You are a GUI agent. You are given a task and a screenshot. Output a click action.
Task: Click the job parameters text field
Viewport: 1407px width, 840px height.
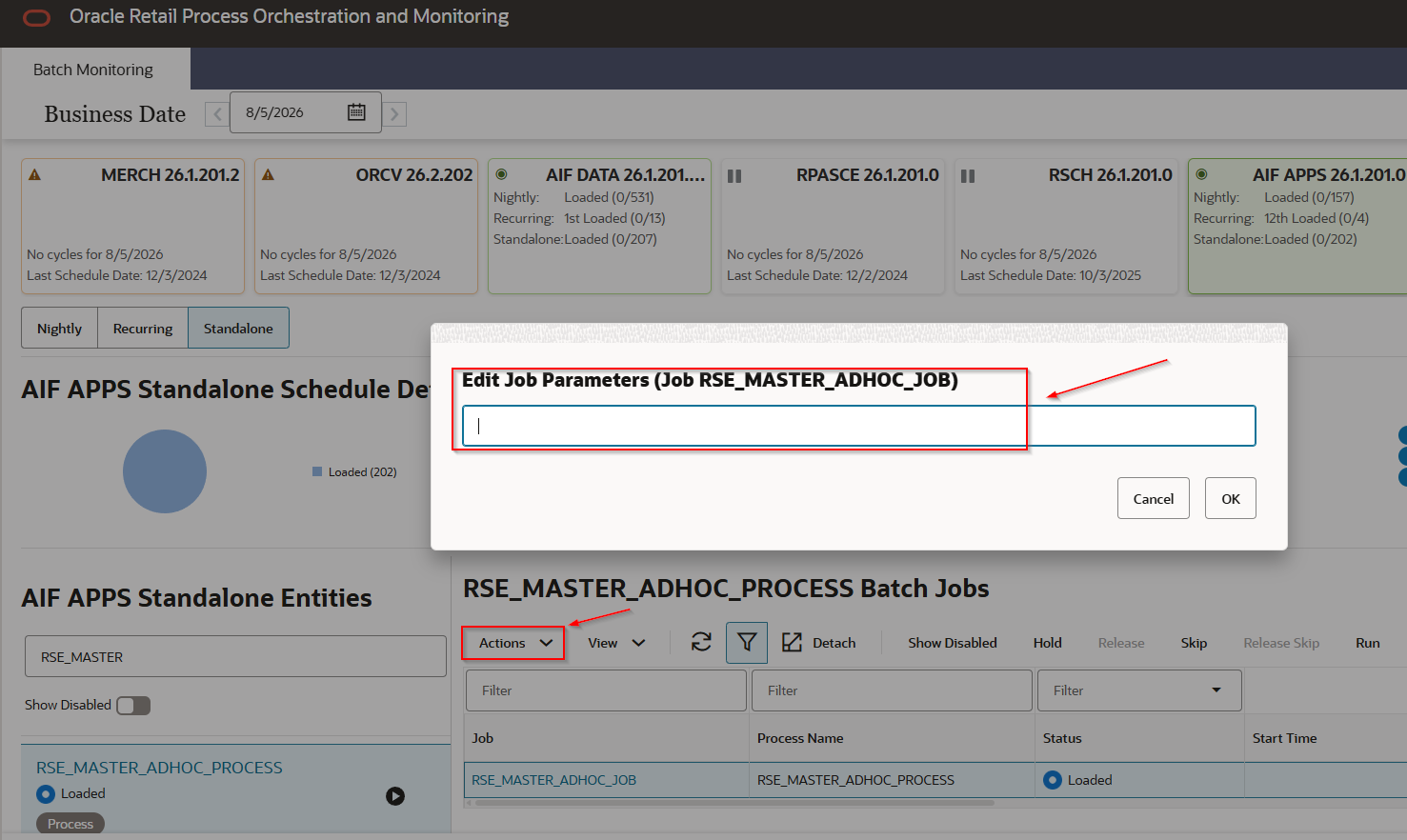[x=859, y=426]
